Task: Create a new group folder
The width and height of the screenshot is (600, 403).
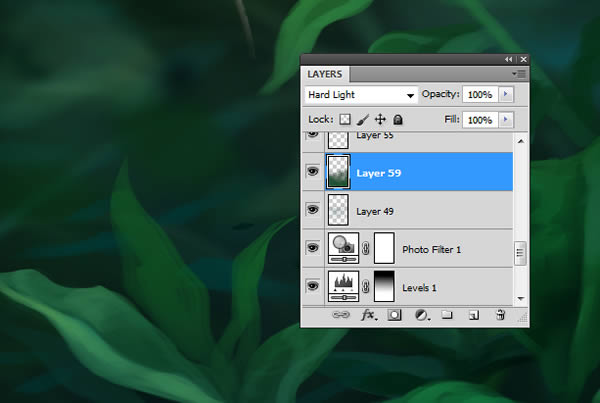Action: [x=447, y=315]
